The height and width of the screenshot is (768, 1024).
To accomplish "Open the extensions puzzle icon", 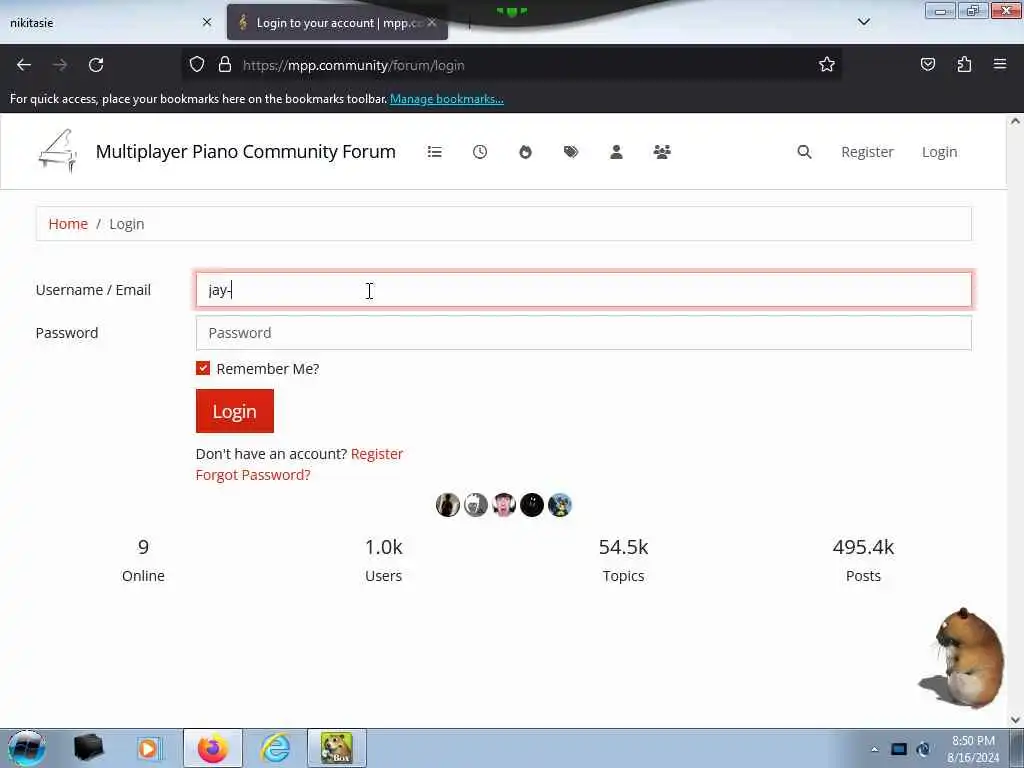I will coord(964,64).
